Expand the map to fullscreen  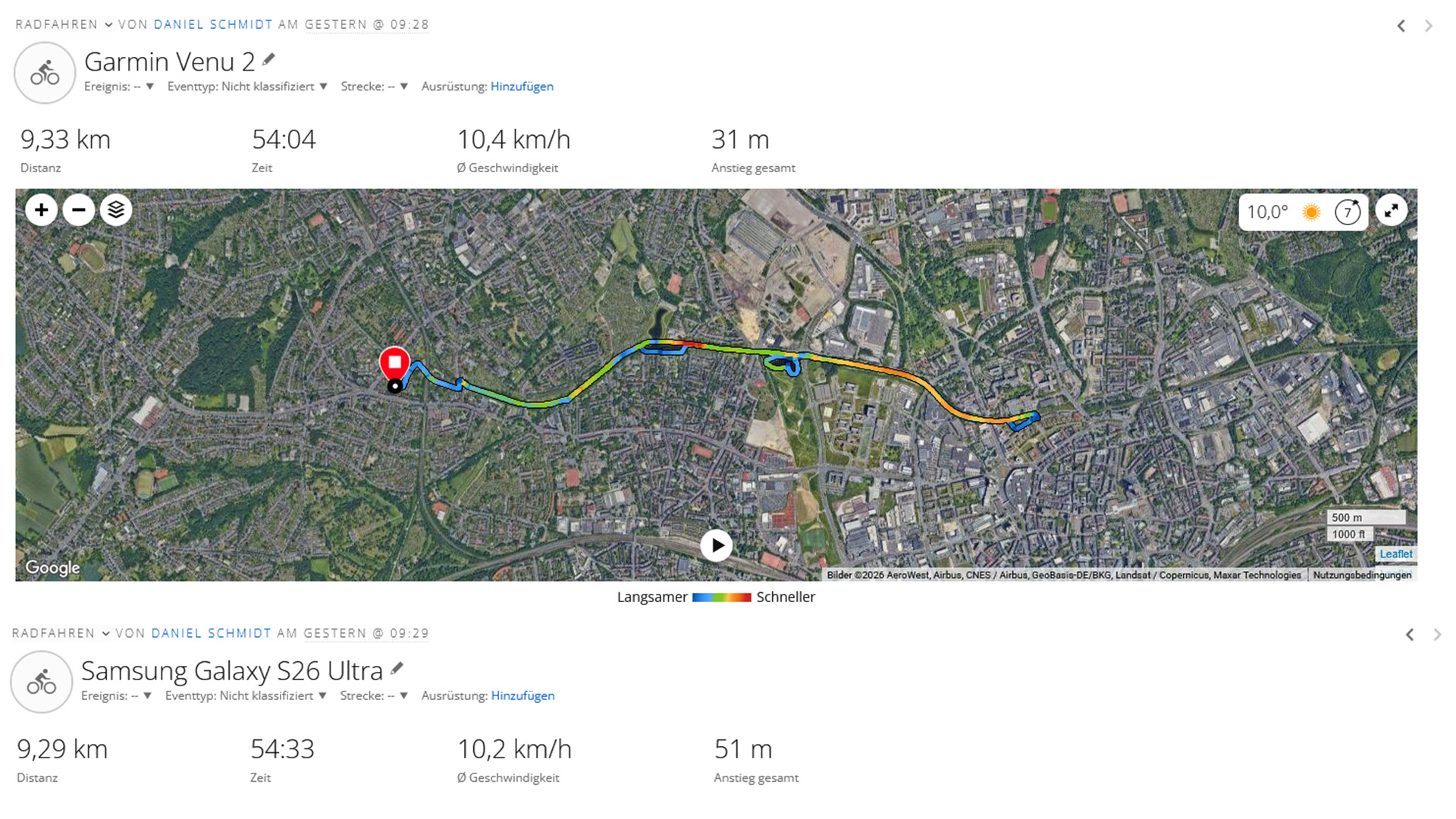(1391, 211)
